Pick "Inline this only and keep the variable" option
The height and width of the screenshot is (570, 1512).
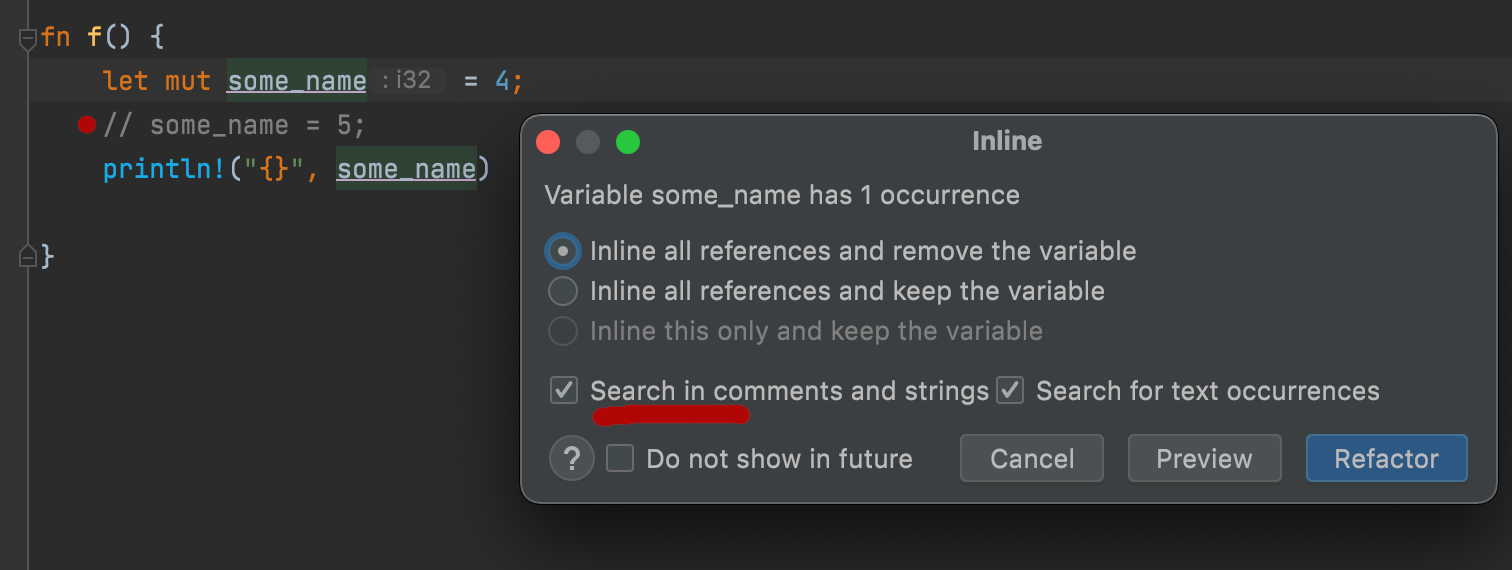[563, 331]
